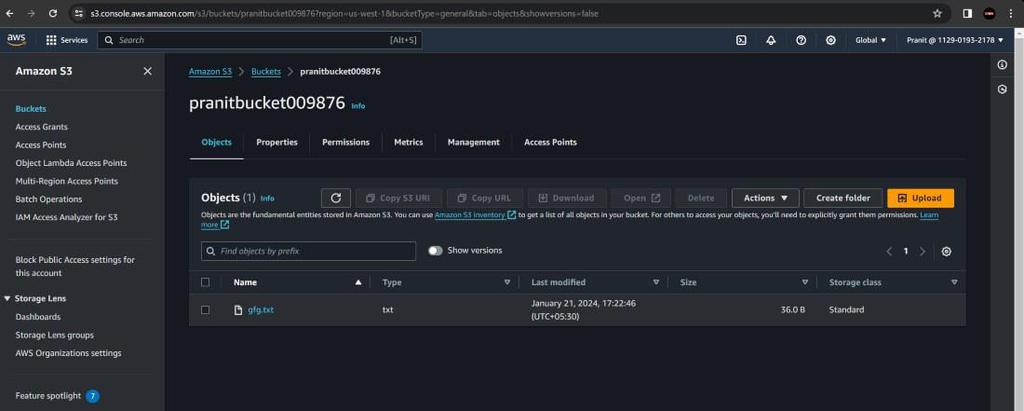Screen dimensions: 1024x411
Task: Open the Actions dropdown
Action: 765,198
